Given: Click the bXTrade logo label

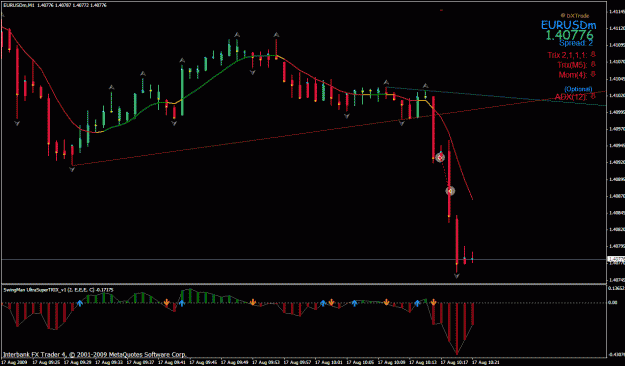Looking at the screenshot, I should point(575,16).
